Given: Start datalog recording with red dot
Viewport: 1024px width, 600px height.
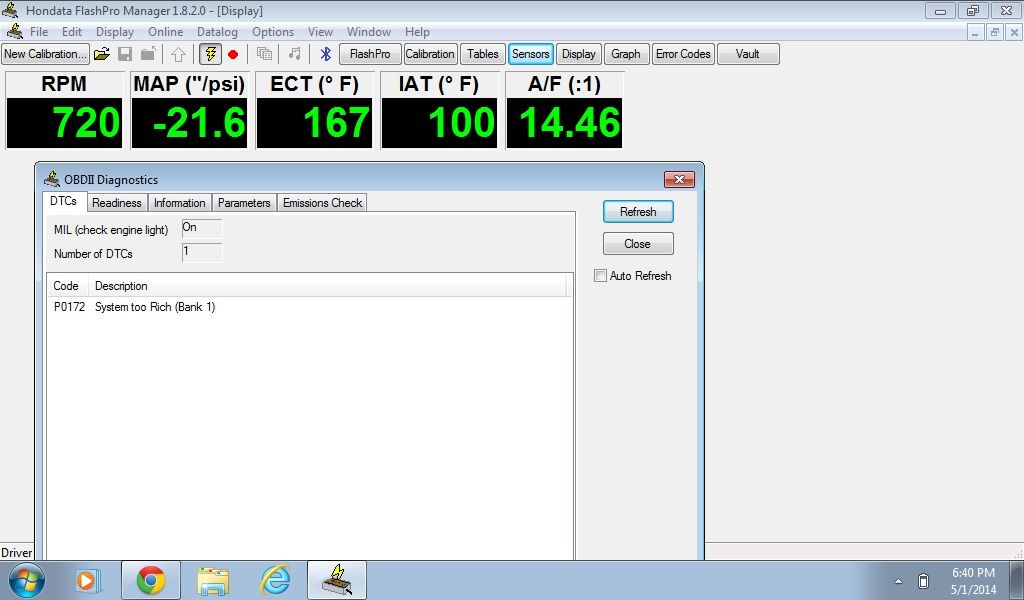Looking at the screenshot, I should [233, 54].
